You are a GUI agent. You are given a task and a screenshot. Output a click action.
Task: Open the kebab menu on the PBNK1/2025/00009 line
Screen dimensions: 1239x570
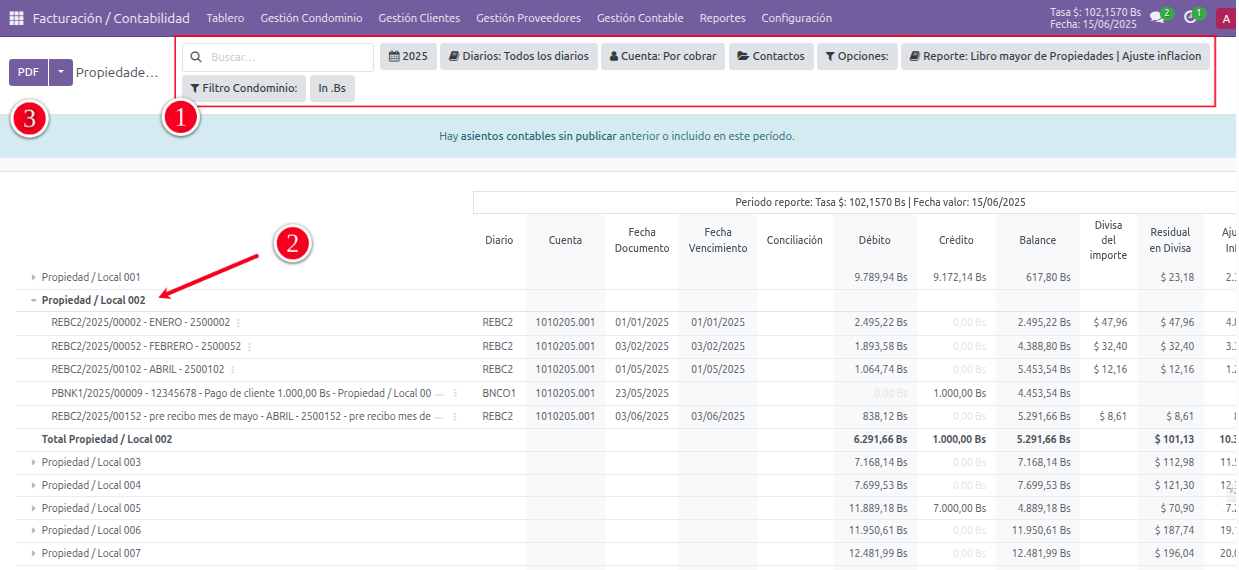(x=455, y=393)
